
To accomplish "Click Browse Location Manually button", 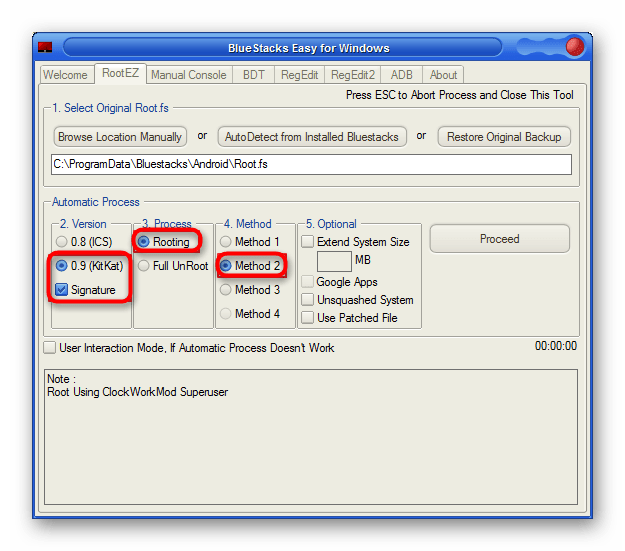I will 120,137.
